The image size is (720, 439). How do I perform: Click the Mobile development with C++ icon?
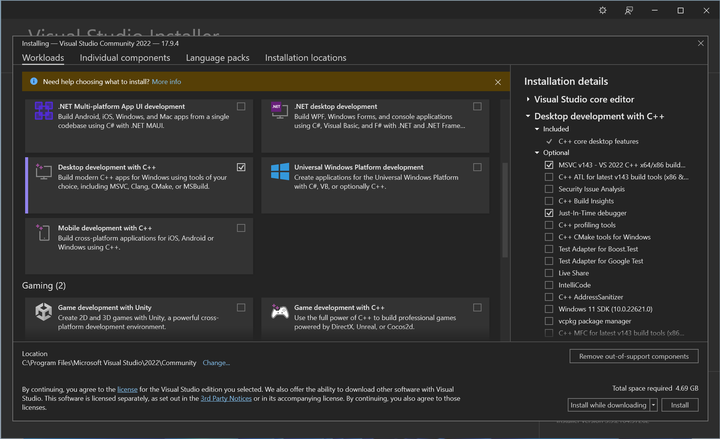pyautogui.click(x=44, y=233)
